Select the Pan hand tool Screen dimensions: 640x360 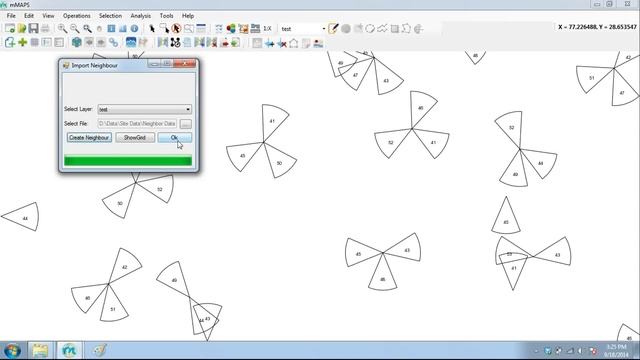pos(99,29)
